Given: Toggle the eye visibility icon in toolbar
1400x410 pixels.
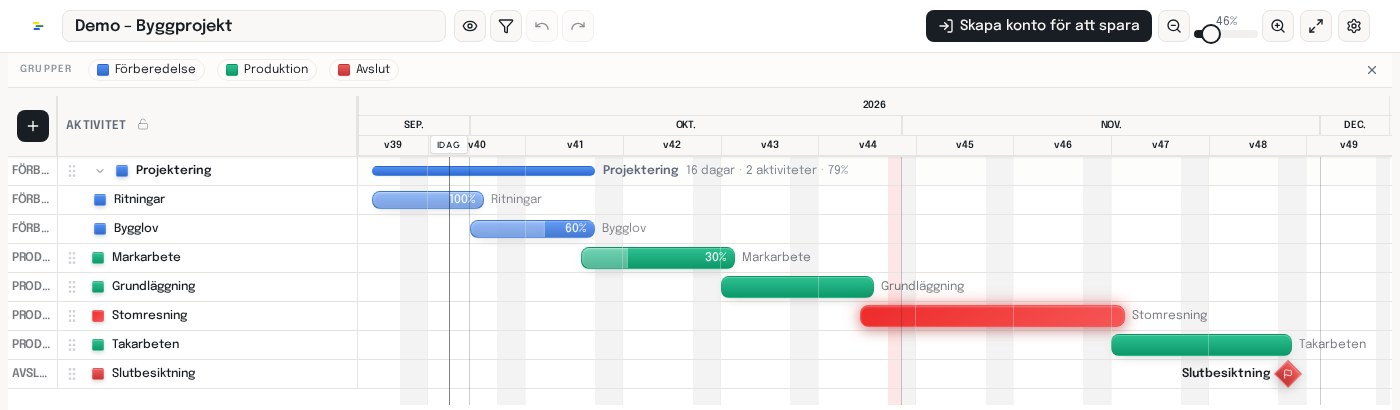Looking at the screenshot, I should tap(470, 26).
